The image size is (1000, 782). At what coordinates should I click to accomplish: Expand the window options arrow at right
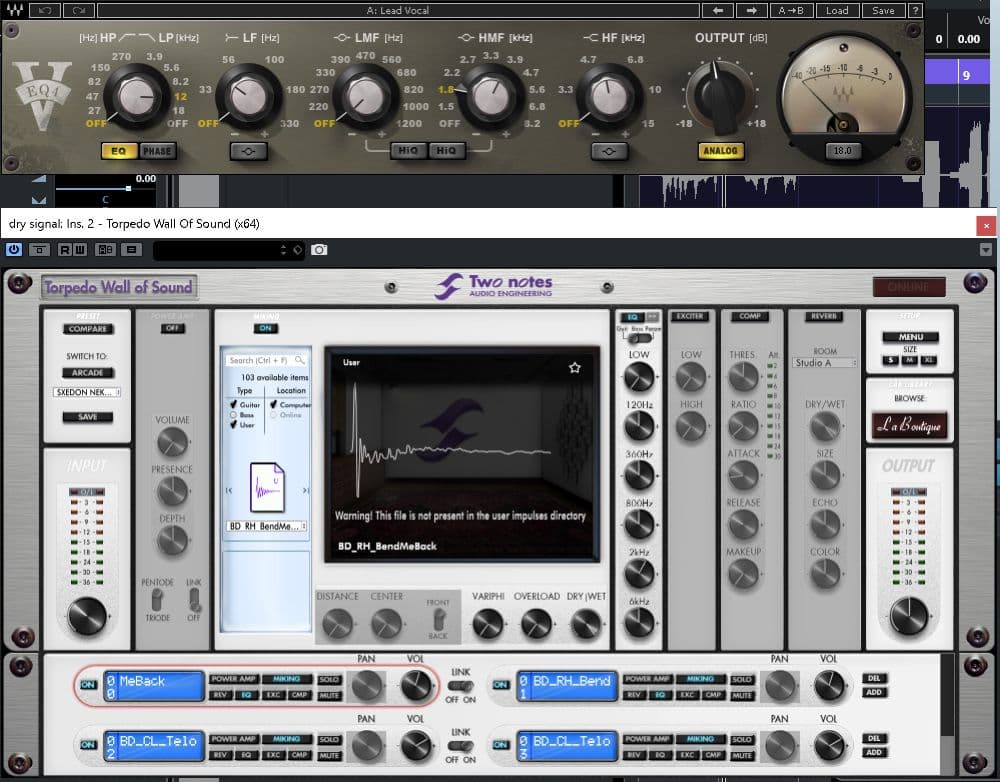[985, 249]
